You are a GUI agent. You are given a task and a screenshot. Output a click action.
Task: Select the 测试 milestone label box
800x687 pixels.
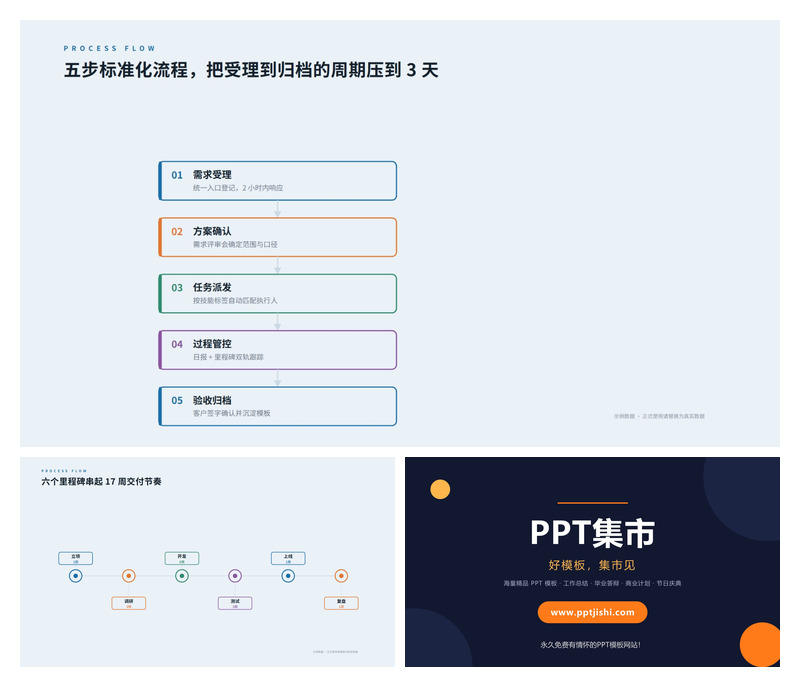[x=235, y=603]
